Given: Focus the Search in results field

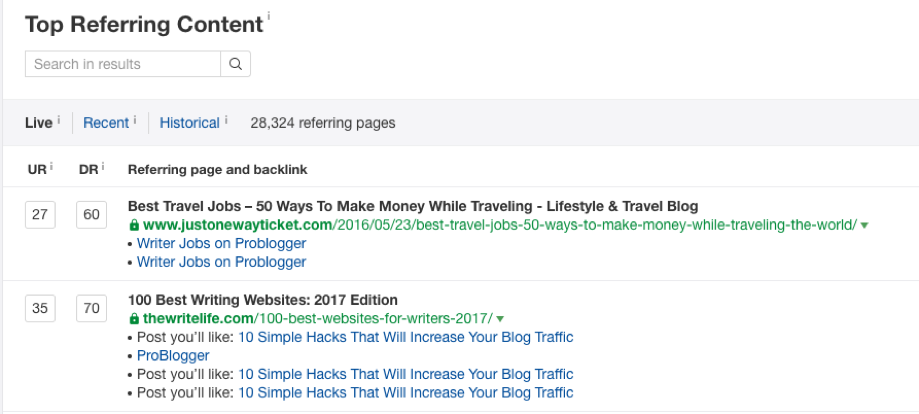Looking at the screenshot, I should tap(123, 64).
